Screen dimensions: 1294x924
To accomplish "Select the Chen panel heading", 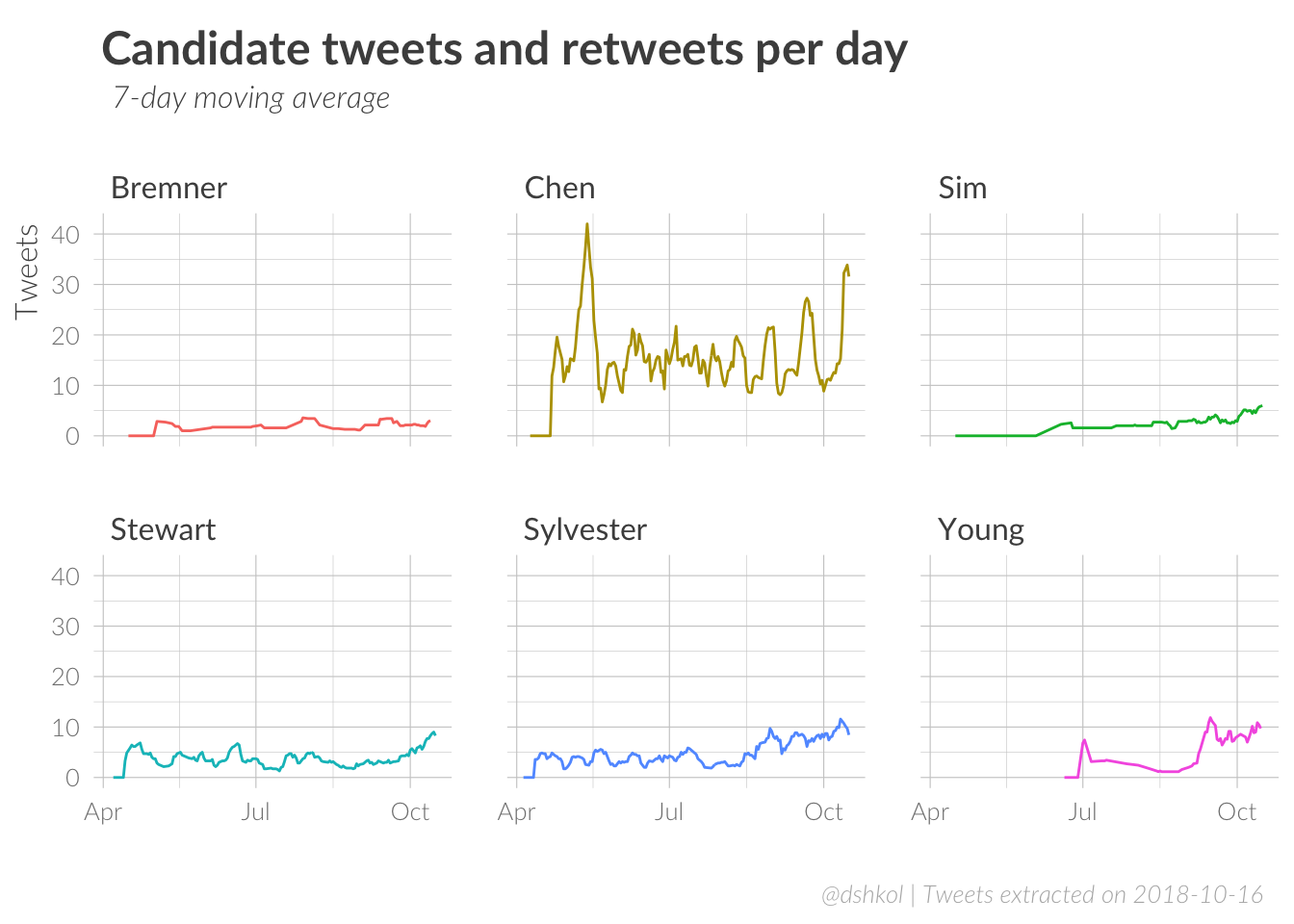I will (x=559, y=188).
